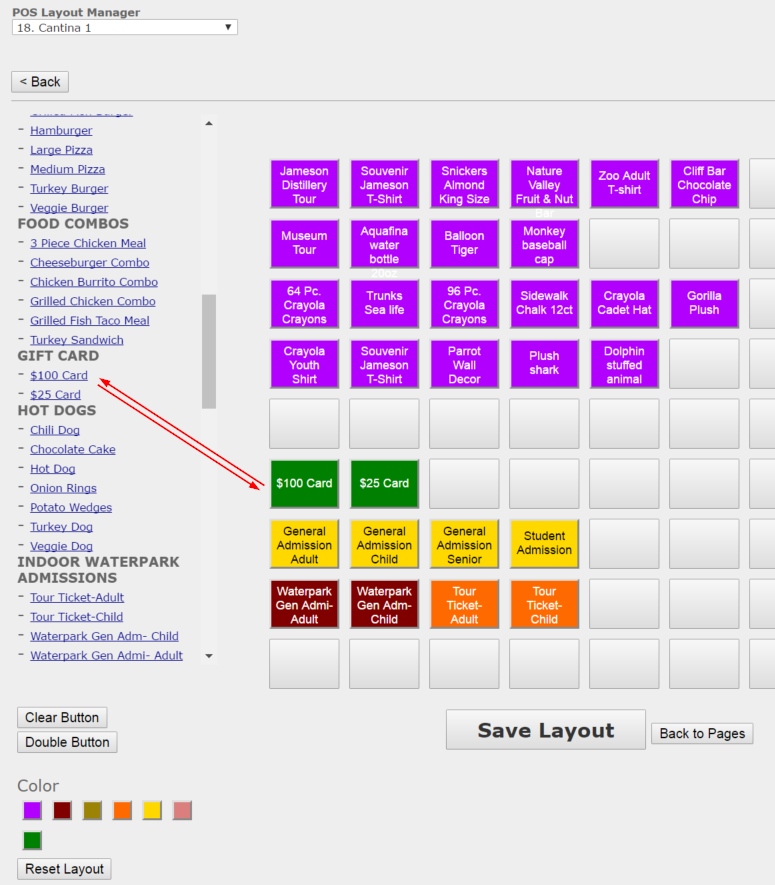Select the dark red color swatch

(x=63, y=810)
